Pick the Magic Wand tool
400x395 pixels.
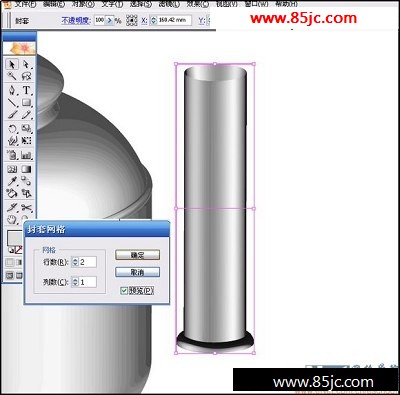click(12, 76)
